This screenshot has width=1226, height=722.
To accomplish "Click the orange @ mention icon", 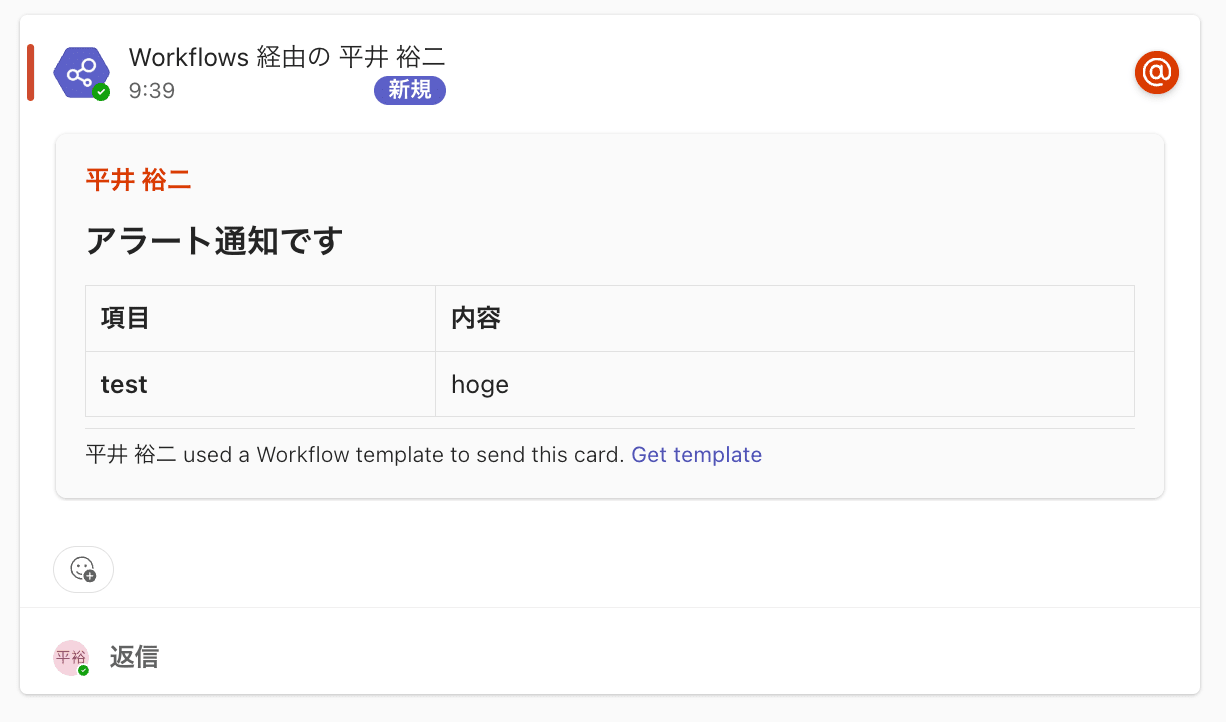I will [1157, 72].
